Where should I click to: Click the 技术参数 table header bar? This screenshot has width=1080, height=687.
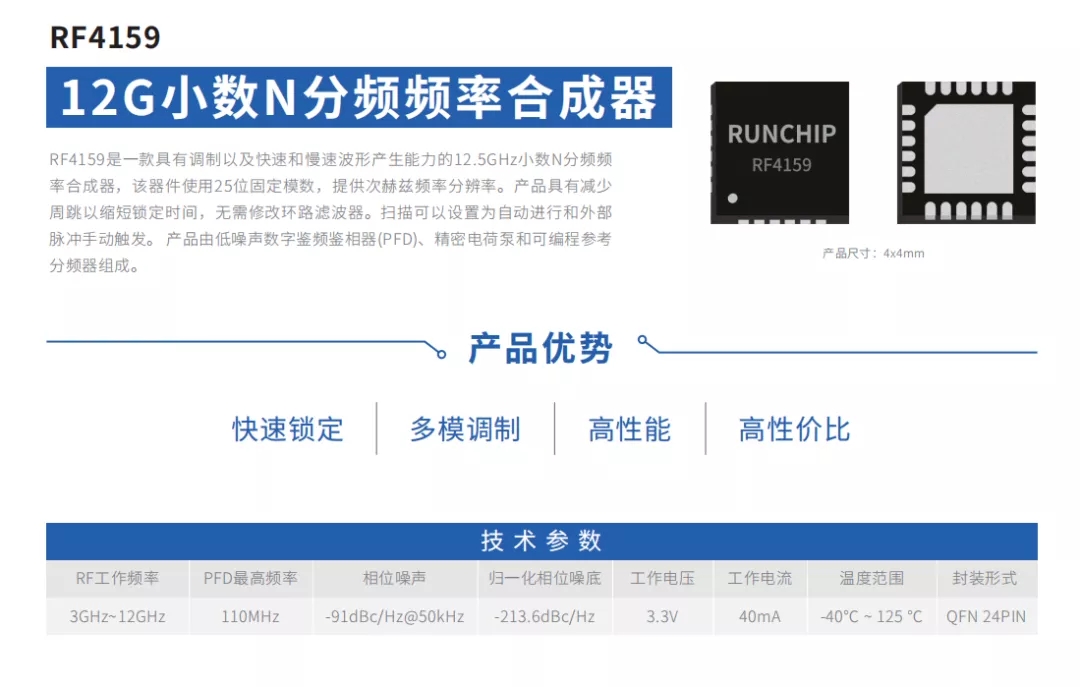click(x=541, y=541)
